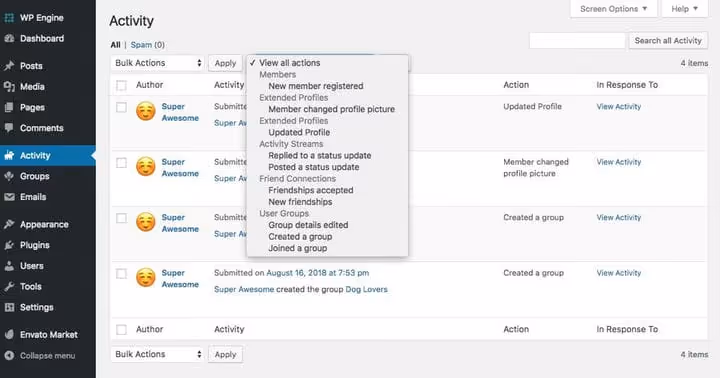
Task: Choose Created a group in filter list
Action: click(300, 237)
